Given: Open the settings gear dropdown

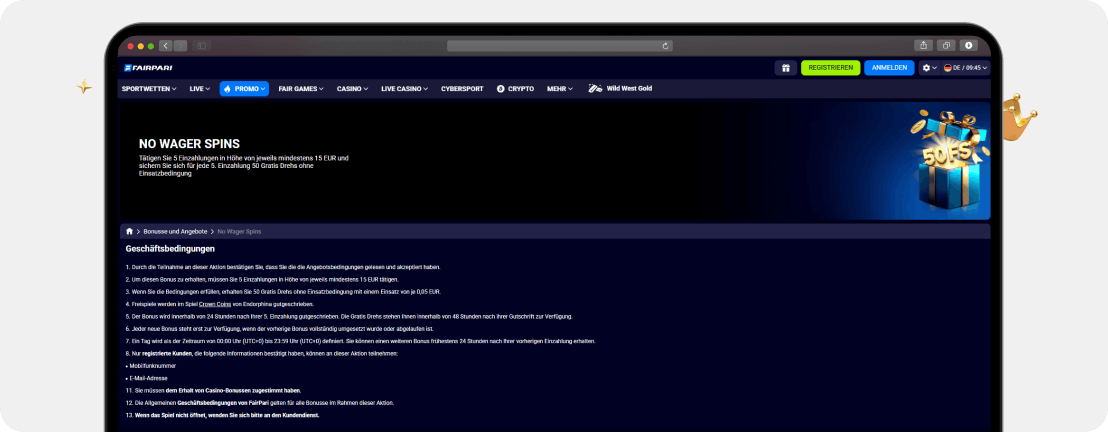Looking at the screenshot, I should (x=929, y=68).
